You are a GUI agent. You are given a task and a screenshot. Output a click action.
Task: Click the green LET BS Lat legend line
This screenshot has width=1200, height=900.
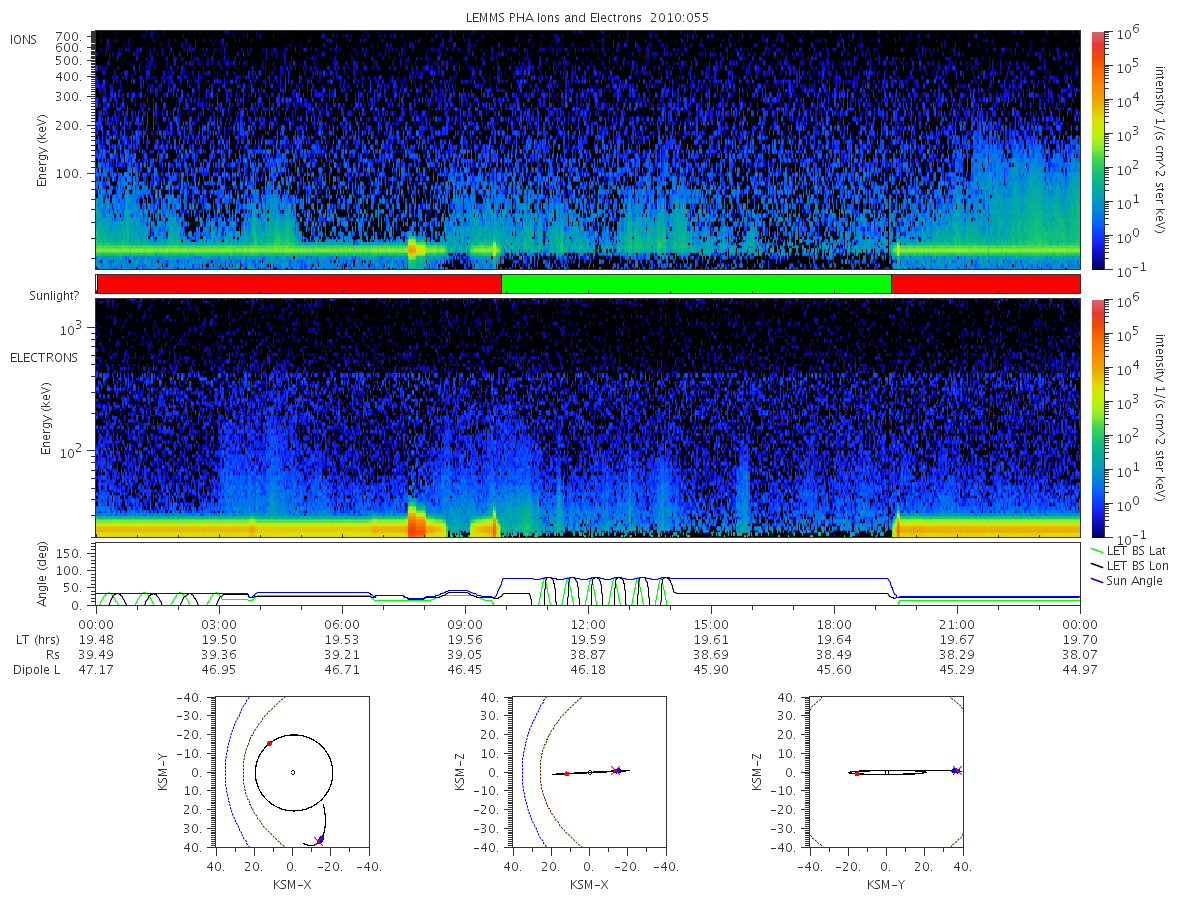pyautogui.click(x=1098, y=551)
